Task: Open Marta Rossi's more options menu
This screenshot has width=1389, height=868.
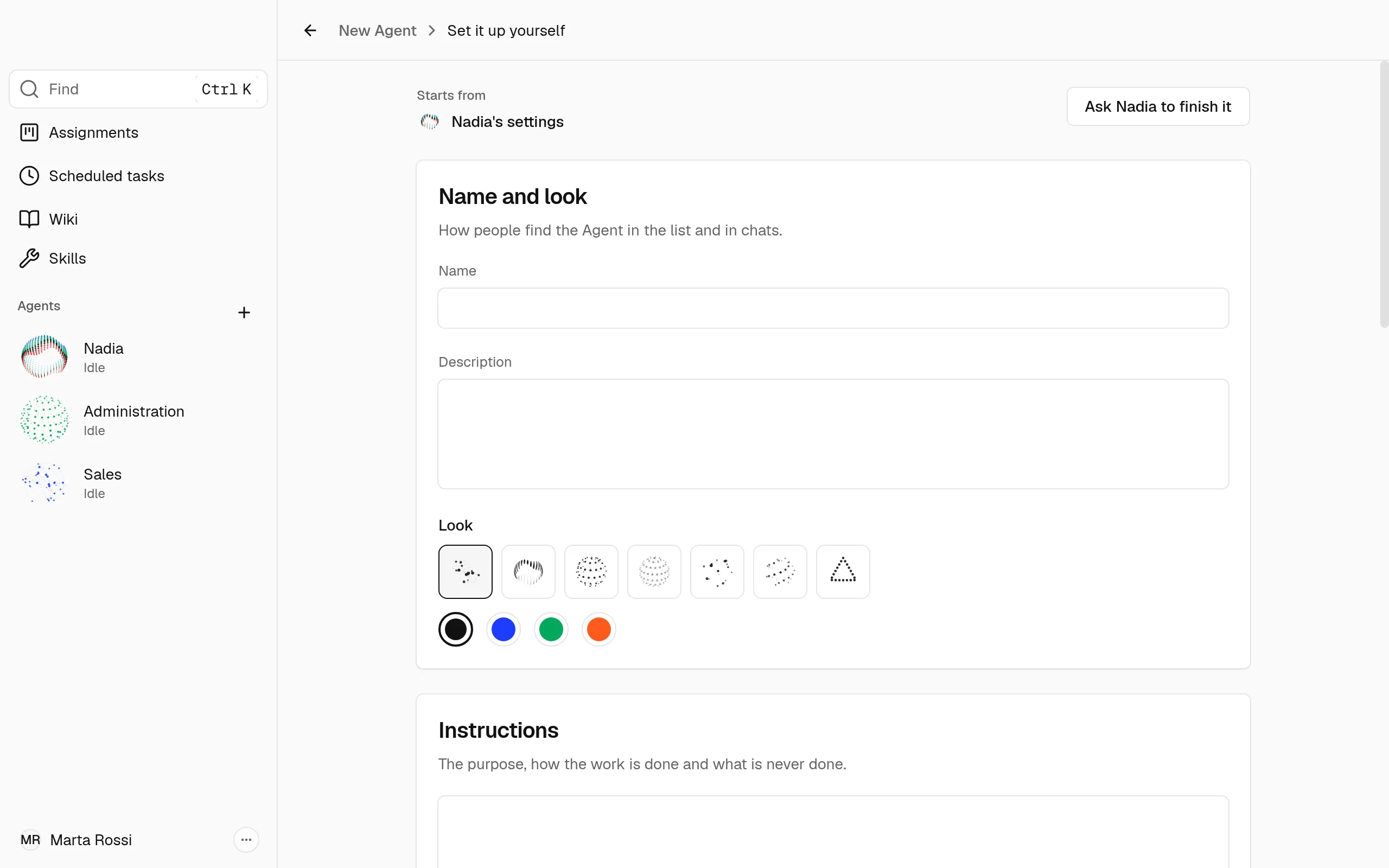Action: [x=246, y=840]
